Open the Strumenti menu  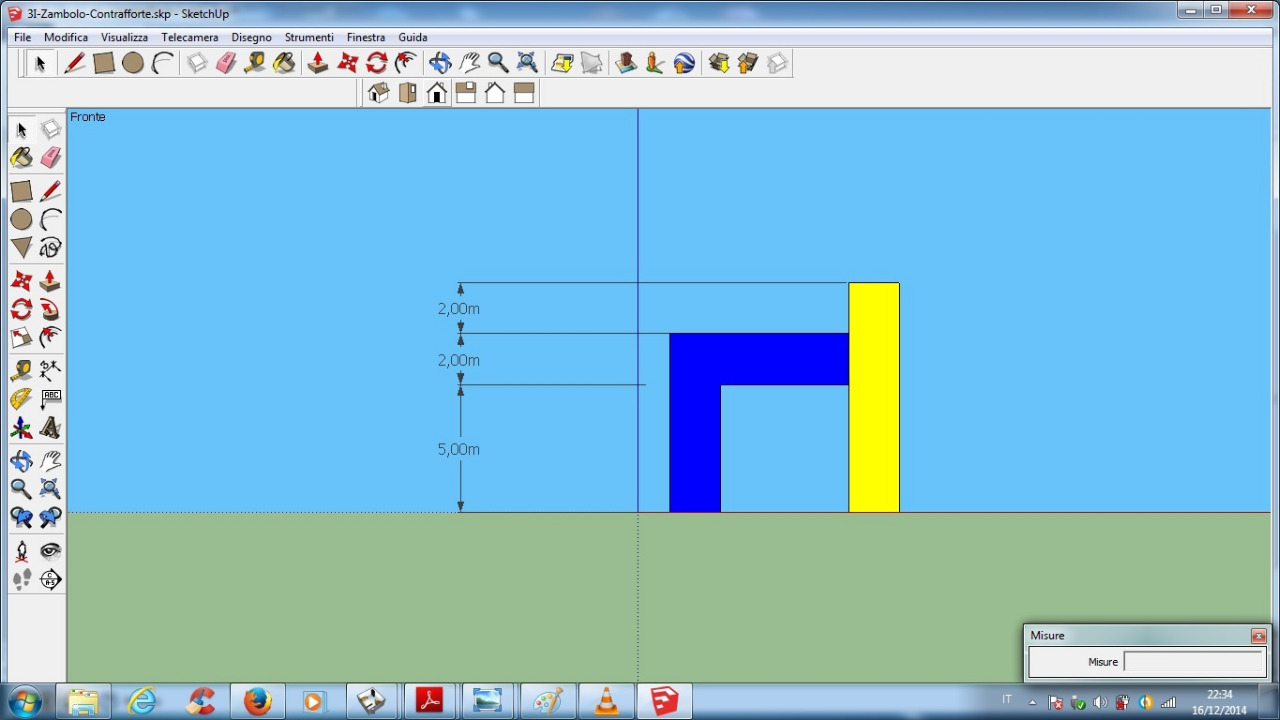[309, 37]
